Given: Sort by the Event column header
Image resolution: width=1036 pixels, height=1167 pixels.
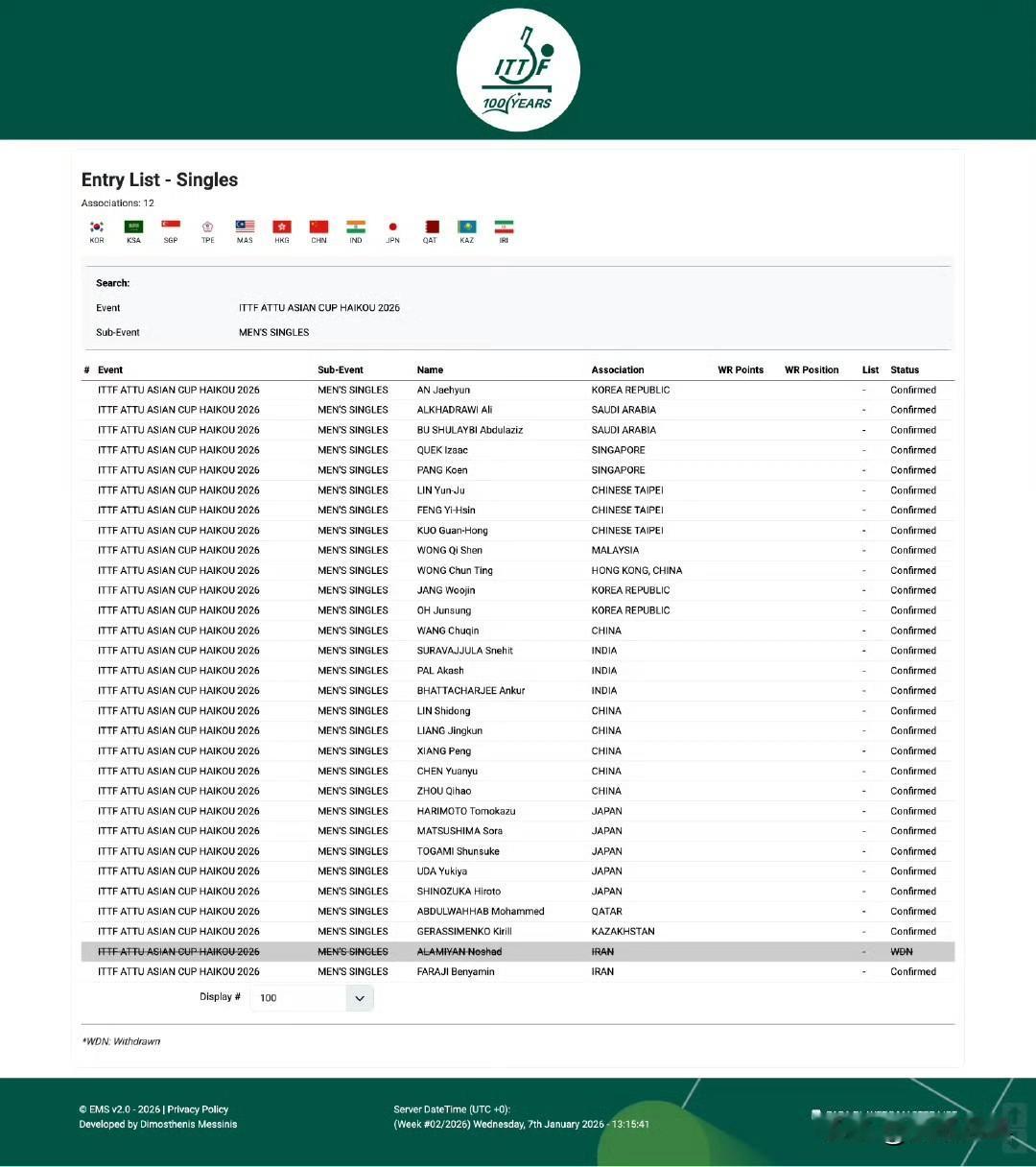Looking at the screenshot, I should click(x=110, y=369).
